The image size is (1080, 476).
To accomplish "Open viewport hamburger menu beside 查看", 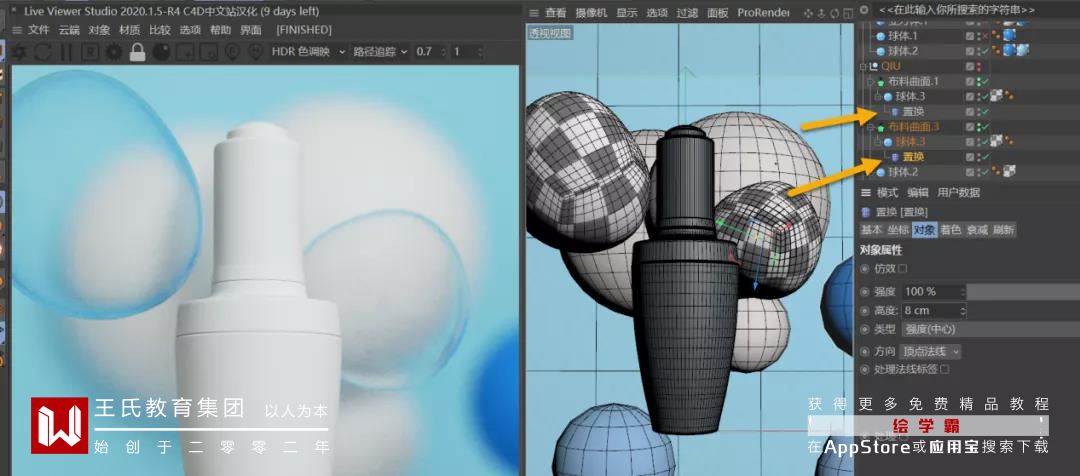I will point(534,13).
